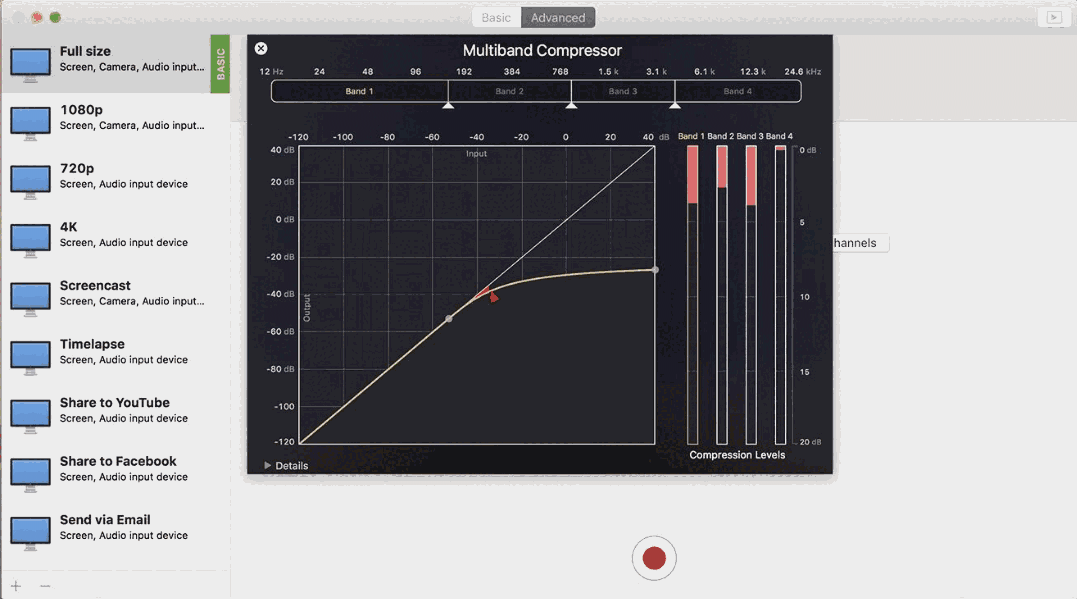Select the Share to Facebook preset
This screenshot has height=599, width=1077.
tap(115, 473)
